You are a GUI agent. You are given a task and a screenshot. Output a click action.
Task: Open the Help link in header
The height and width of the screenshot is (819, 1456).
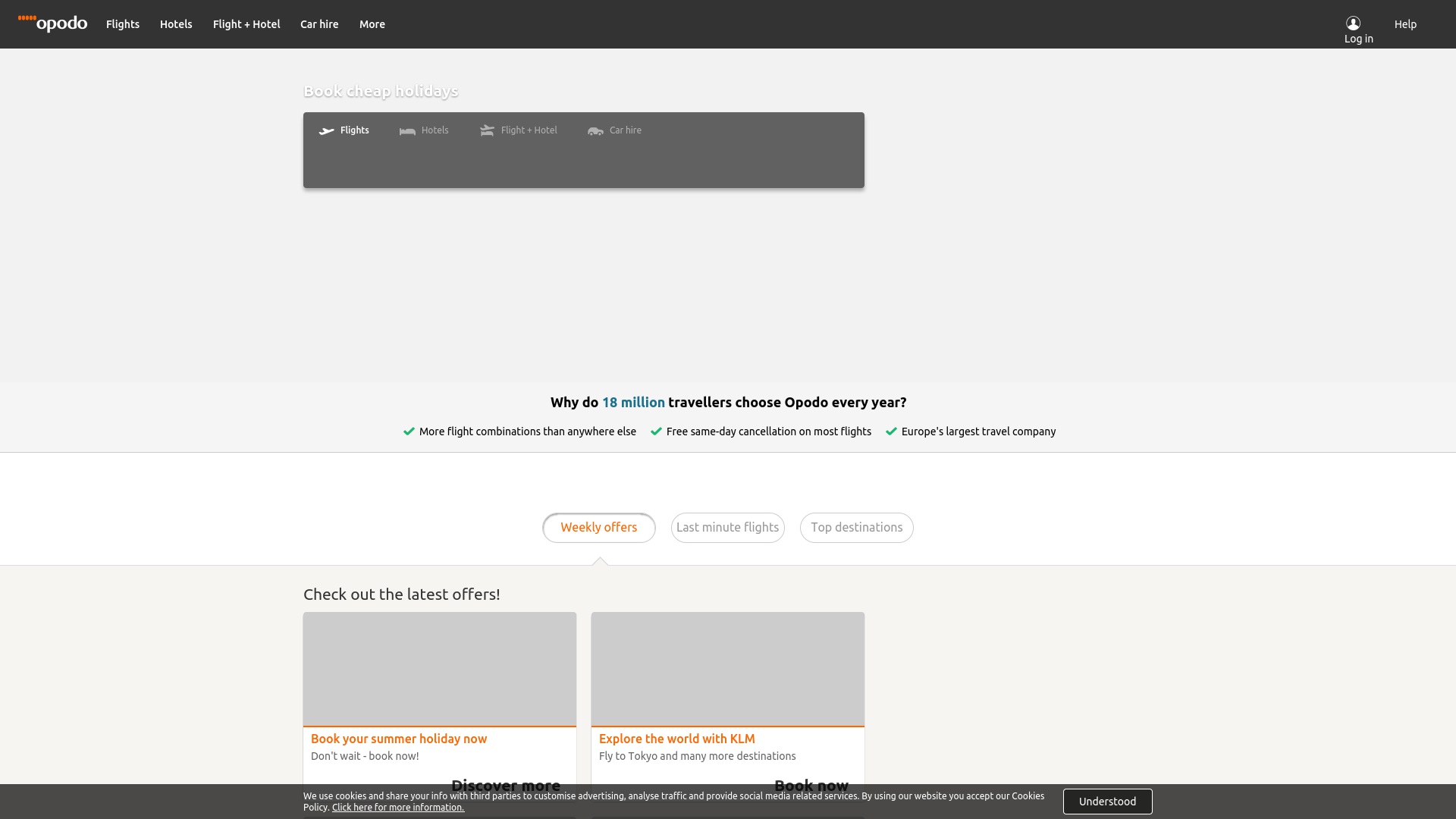1405,24
